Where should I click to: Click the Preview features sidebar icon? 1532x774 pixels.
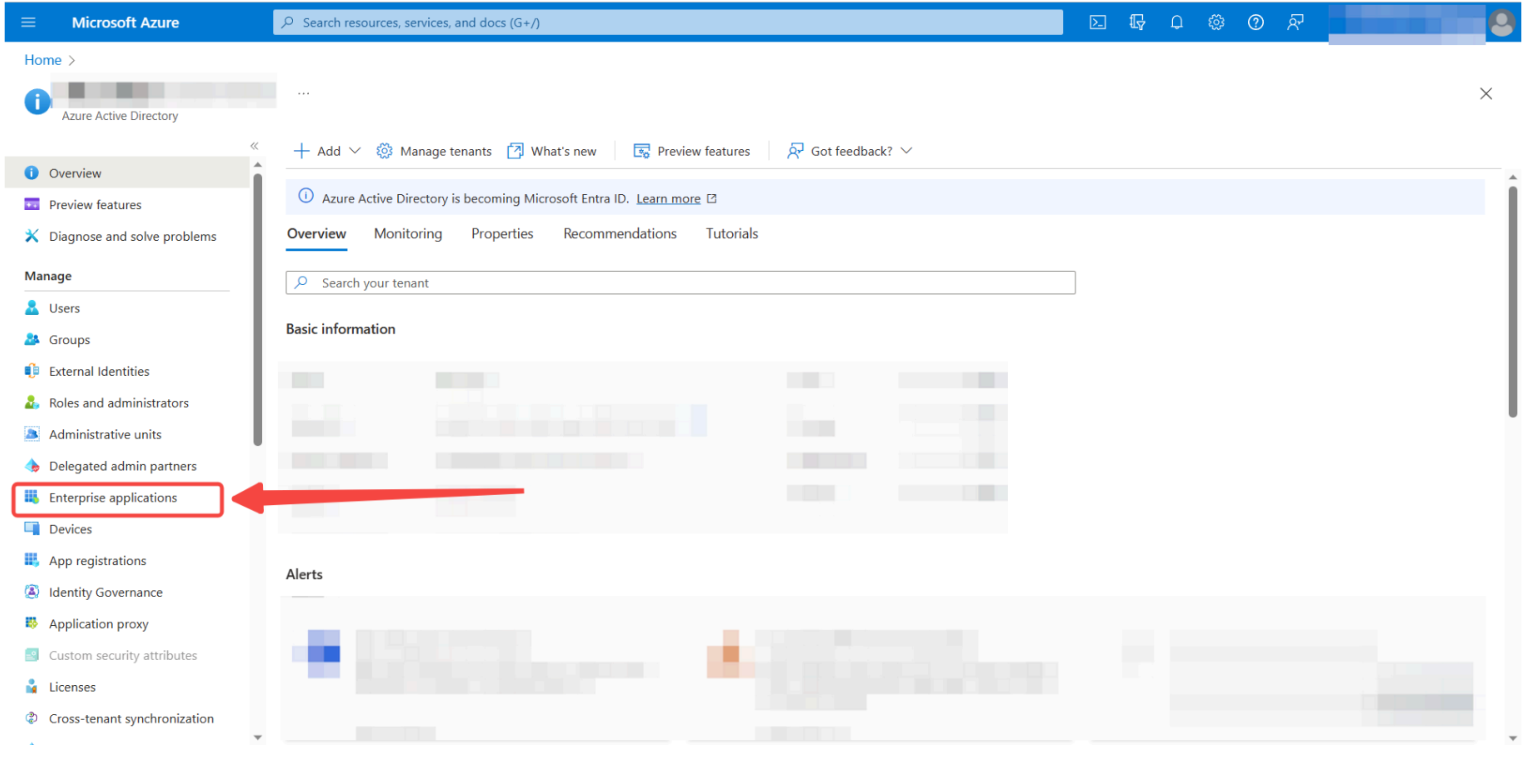[x=32, y=205]
